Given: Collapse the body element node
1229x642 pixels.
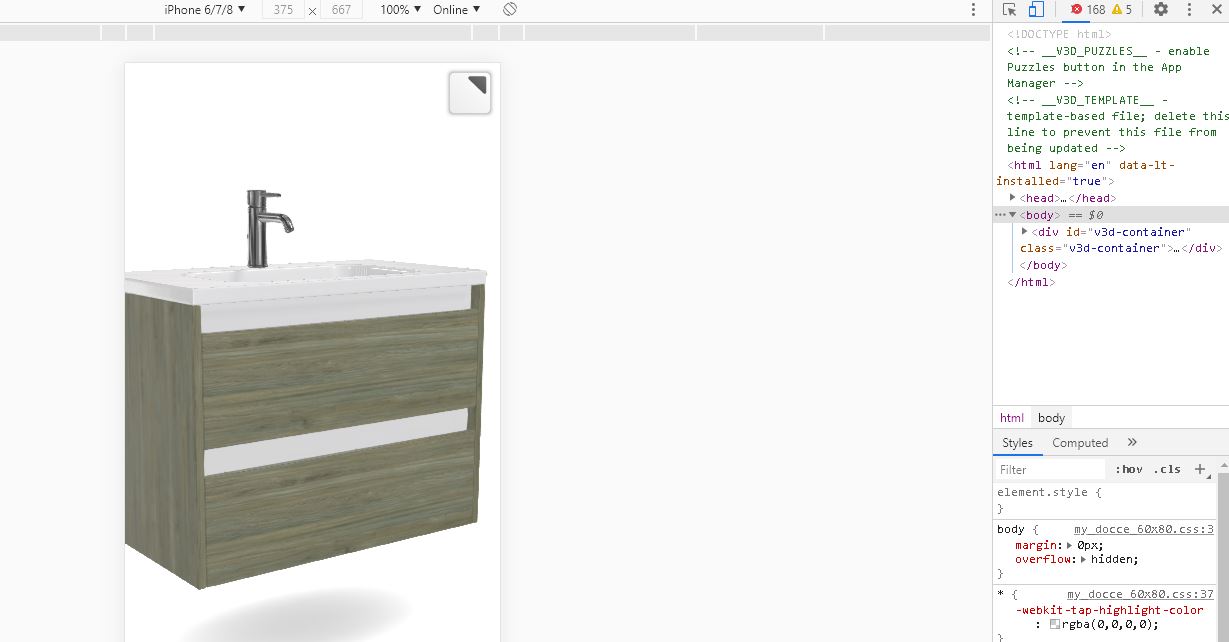Looking at the screenshot, I should click(1012, 215).
